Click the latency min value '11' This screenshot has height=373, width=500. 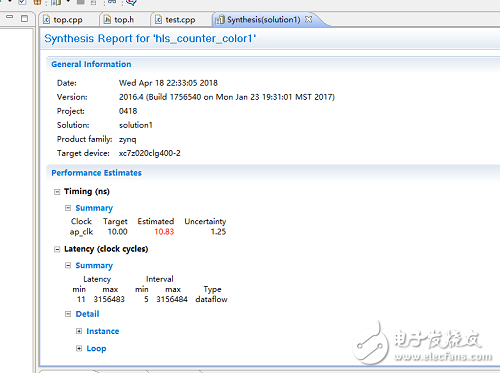tap(81, 299)
